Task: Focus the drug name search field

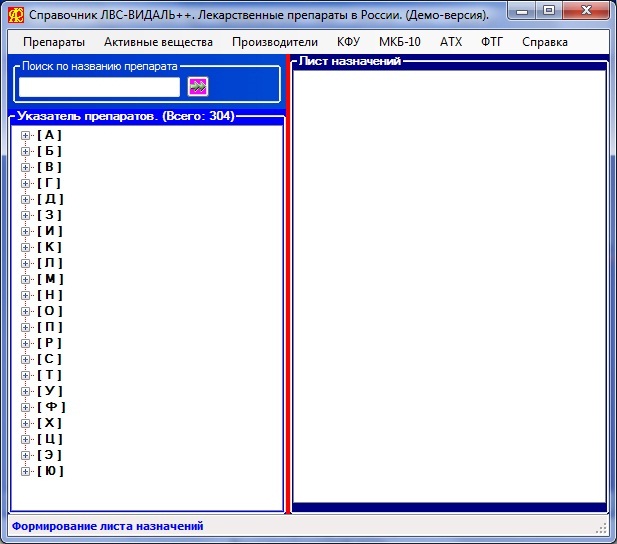Action: pos(99,87)
